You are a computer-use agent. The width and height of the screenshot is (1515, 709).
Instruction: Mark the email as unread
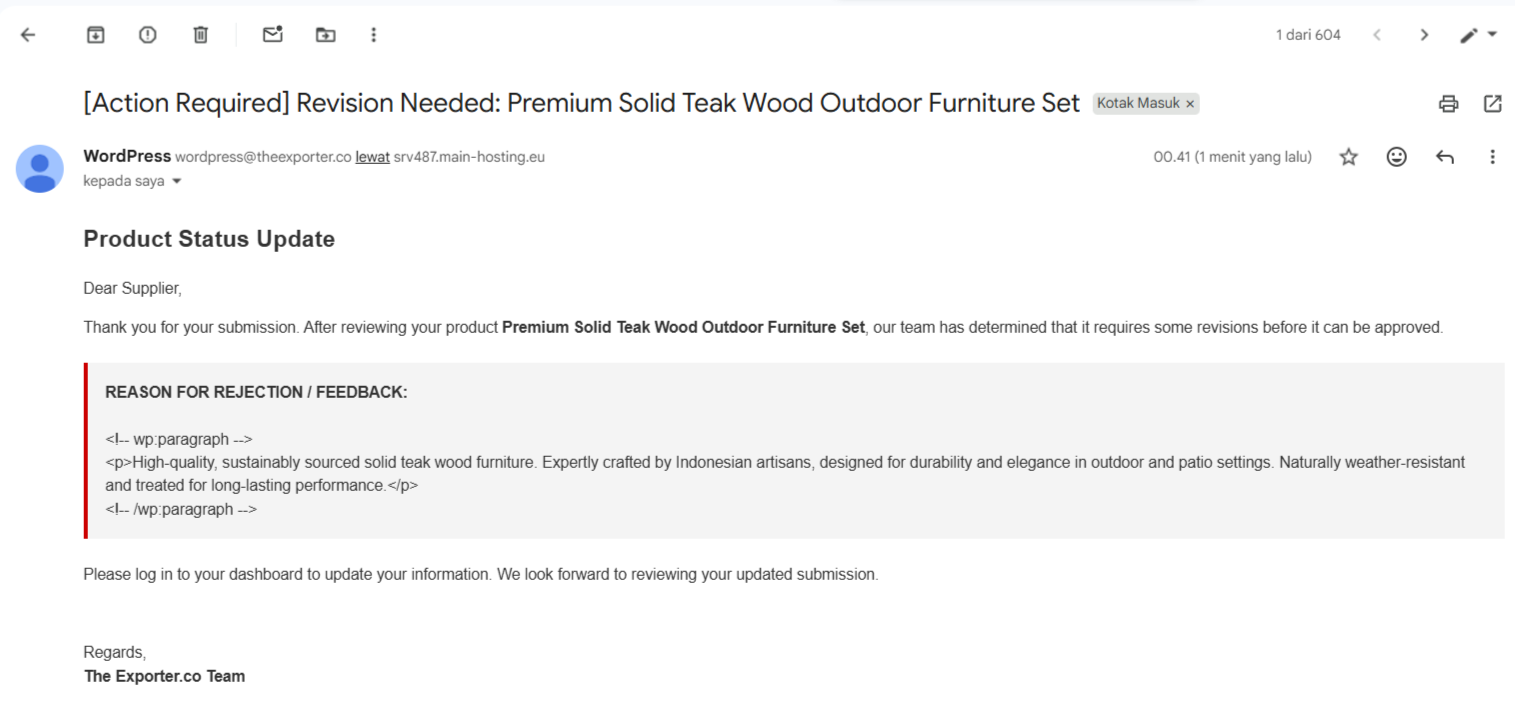[272, 35]
